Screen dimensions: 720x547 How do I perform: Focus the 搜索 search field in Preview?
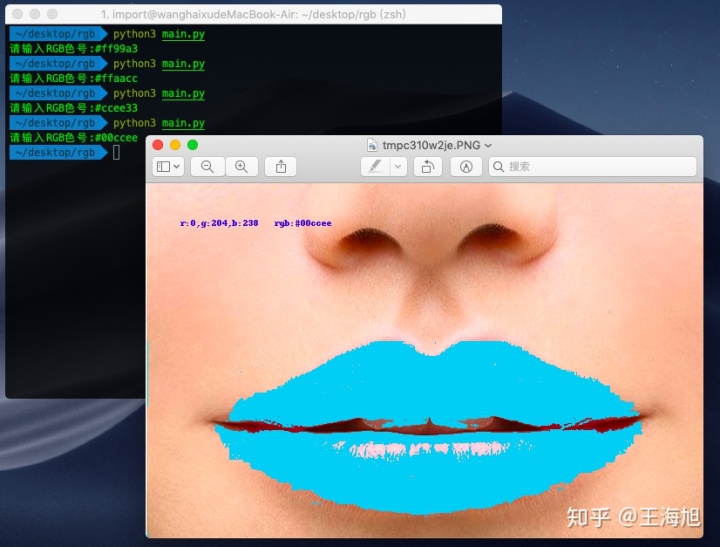pos(592,166)
